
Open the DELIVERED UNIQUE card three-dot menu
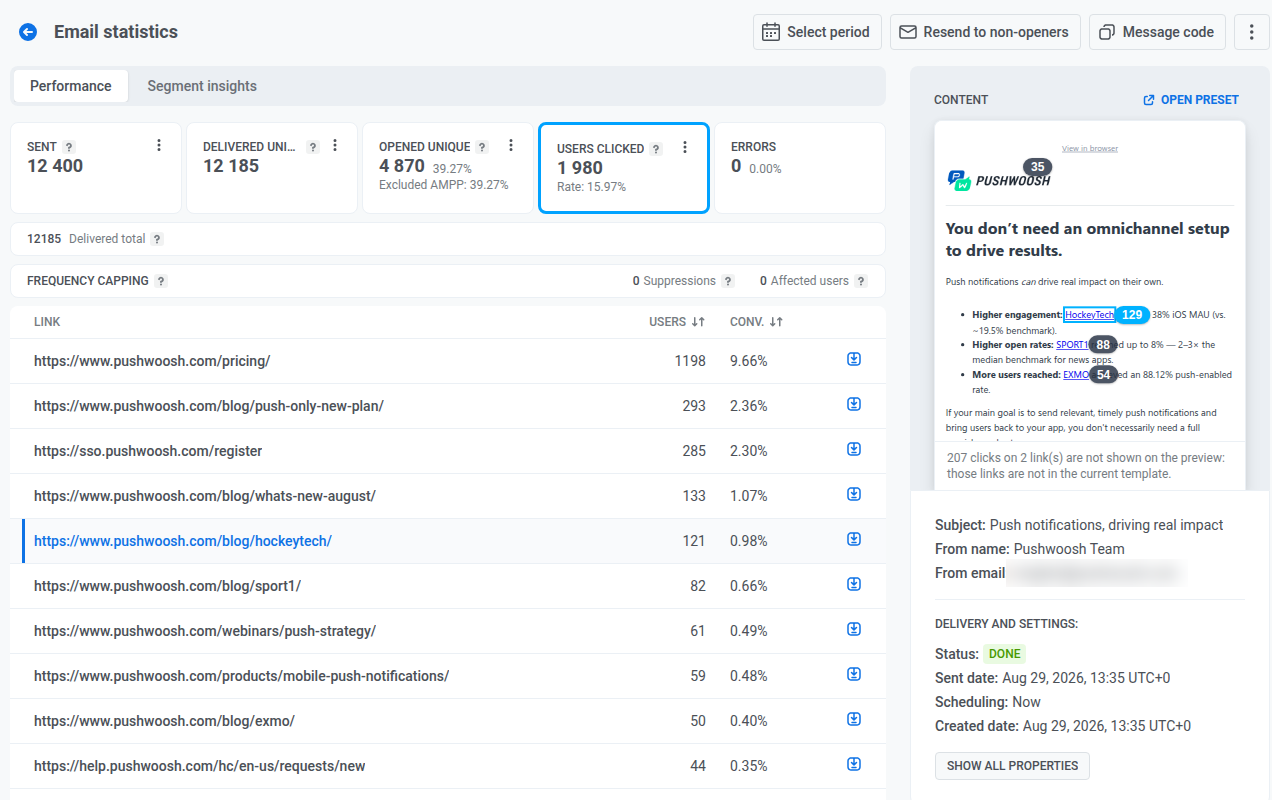pyautogui.click(x=335, y=146)
